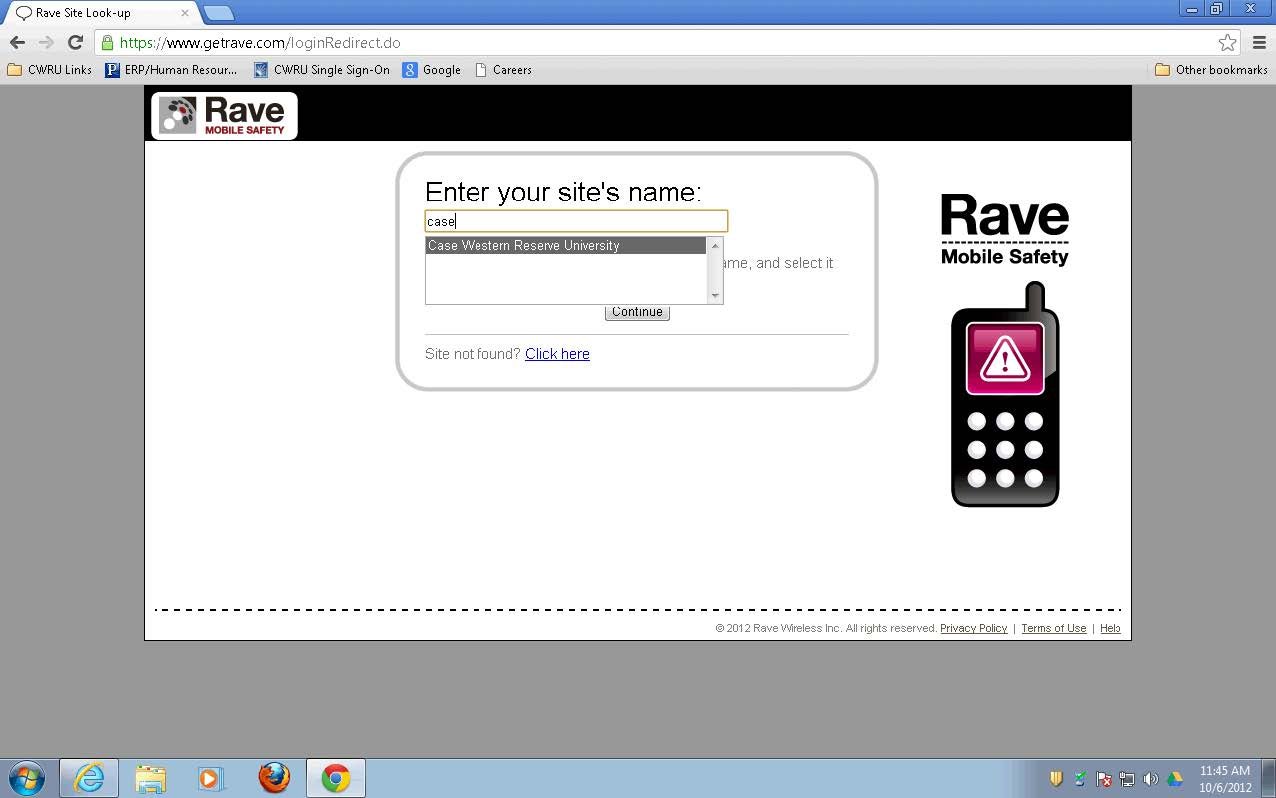Open Windows Explorer folder in taskbar
The width and height of the screenshot is (1276, 798).
151,778
